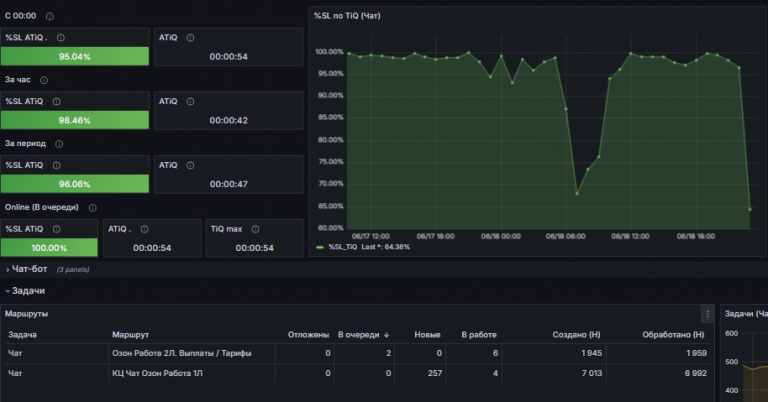The height and width of the screenshot is (402, 768).
Task: Expand the Чат-бот row
Action: coord(29,269)
